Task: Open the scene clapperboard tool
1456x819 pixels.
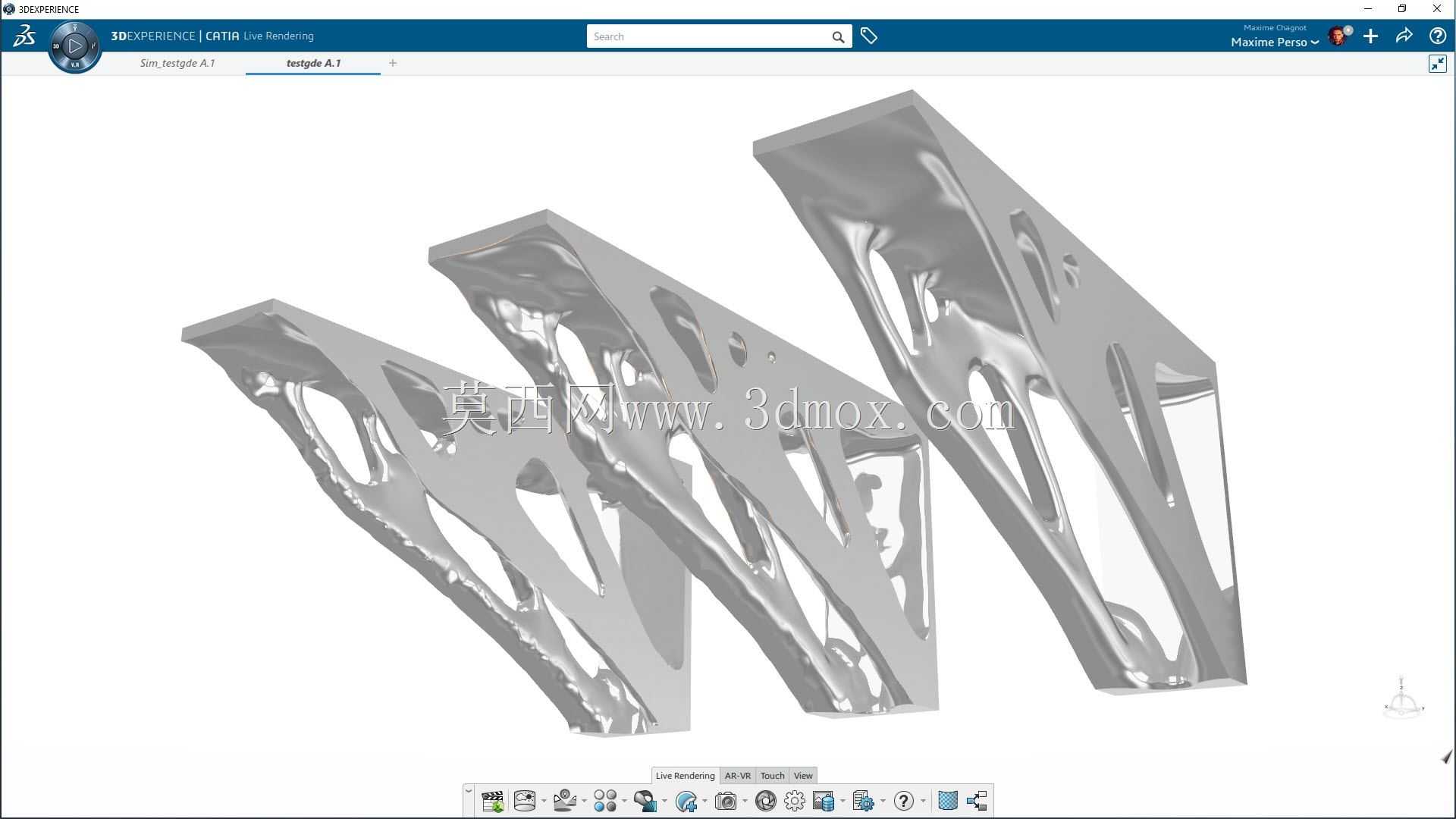Action: [x=492, y=801]
